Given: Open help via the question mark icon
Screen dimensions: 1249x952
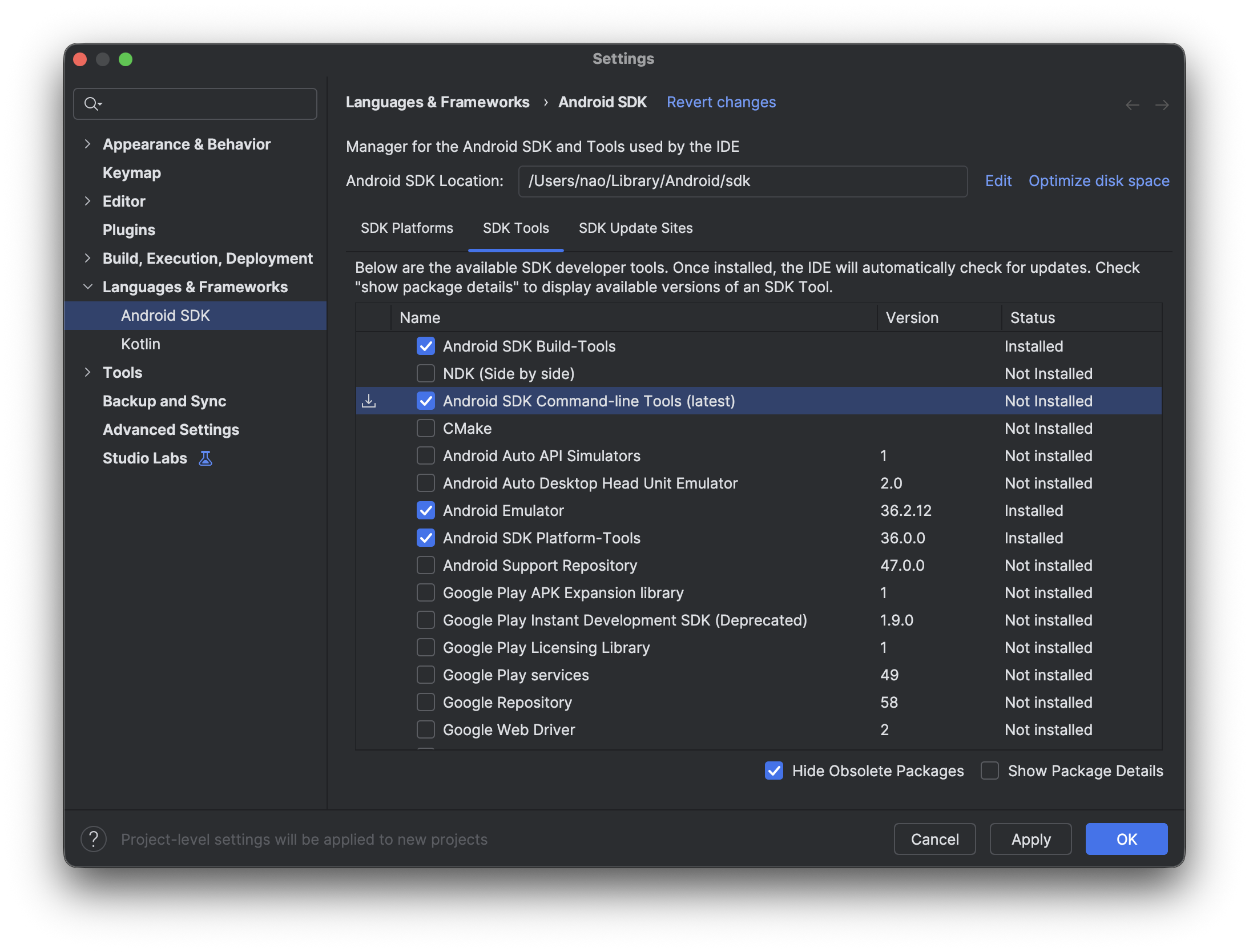Looking at the screenshot, I should (94, 839).
